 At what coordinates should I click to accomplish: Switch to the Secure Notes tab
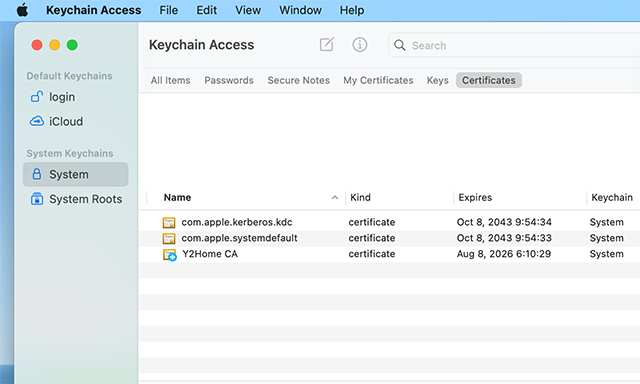click(299, 80)
